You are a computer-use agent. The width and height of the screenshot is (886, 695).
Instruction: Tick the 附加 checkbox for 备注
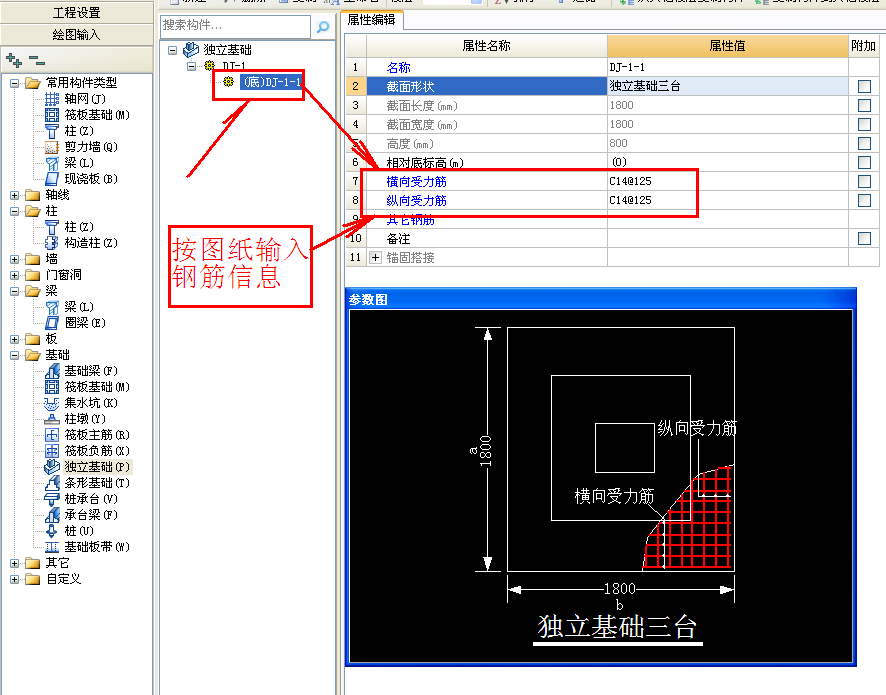(x=864, y=238)
